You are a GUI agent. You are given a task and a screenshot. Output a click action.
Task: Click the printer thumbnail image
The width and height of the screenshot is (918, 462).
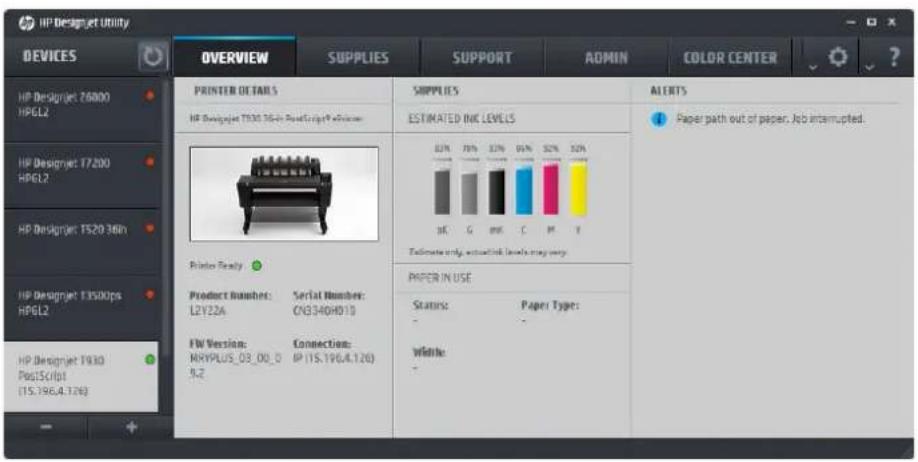[x=284, y=194]
